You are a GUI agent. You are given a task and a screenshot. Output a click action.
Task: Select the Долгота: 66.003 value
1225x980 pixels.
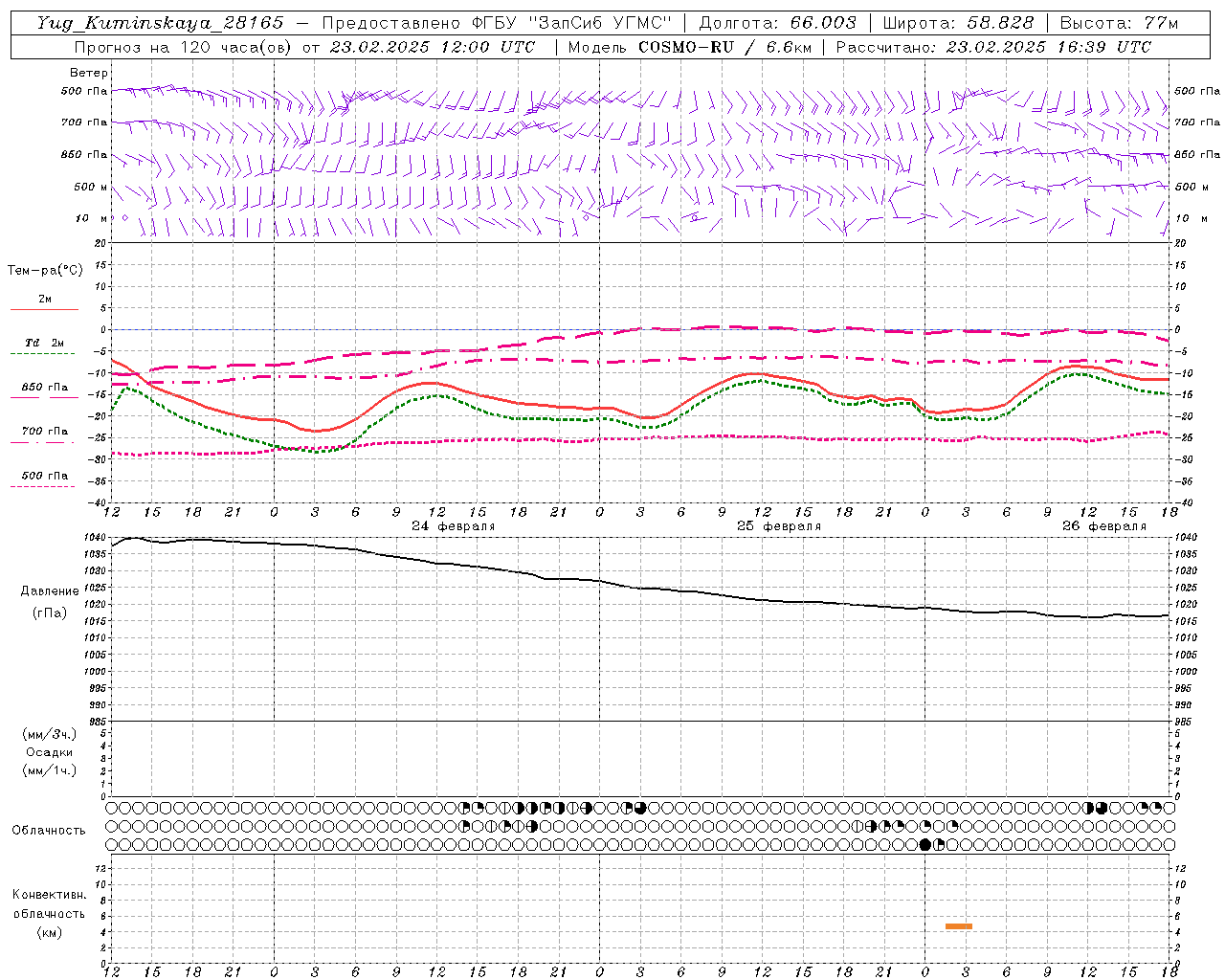777,23
